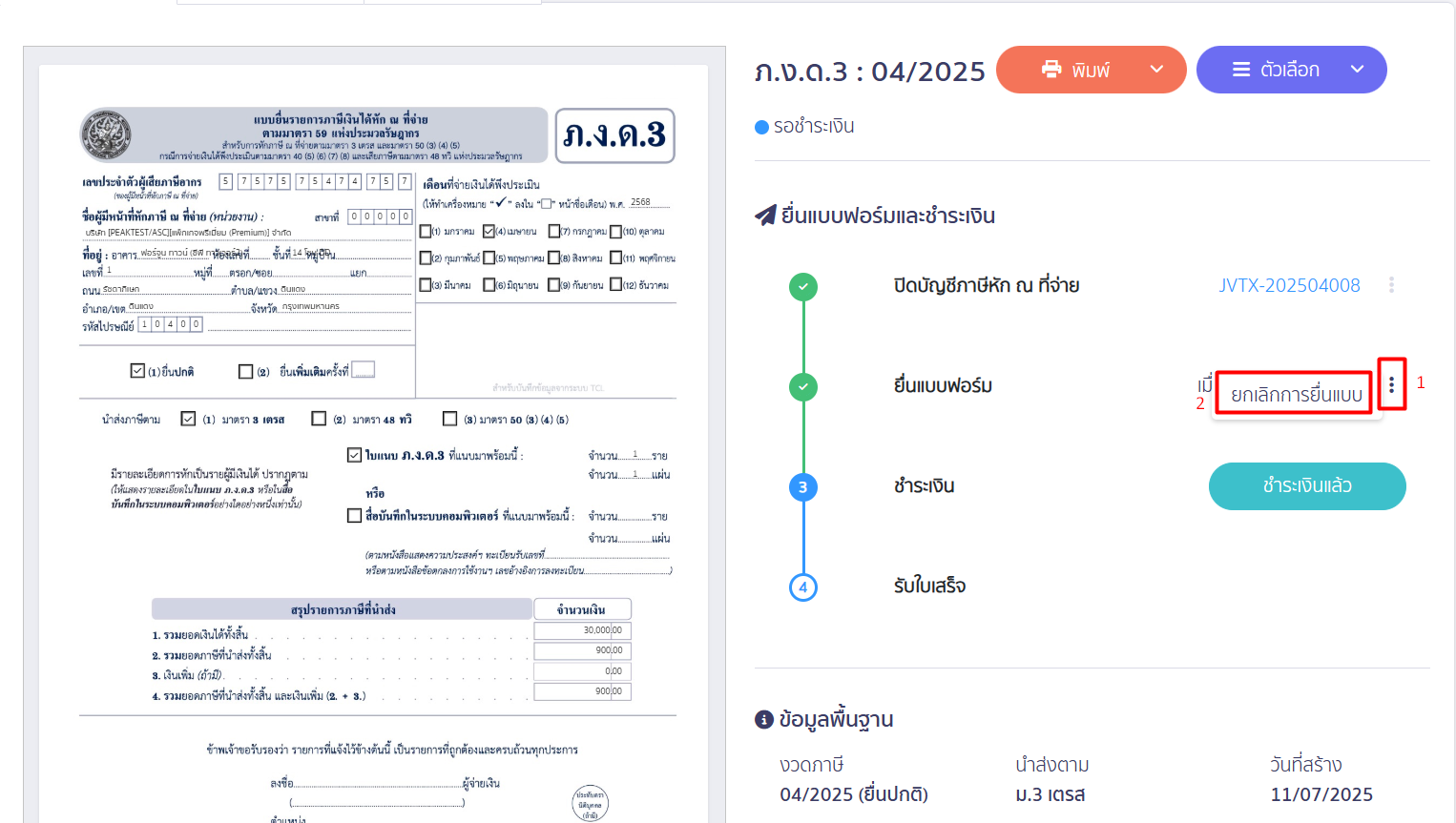1456x823 pixels.
Task: Toggle the (2) มาตรา 48 ทวิ checkbox
Action: (x=319, y=419)
